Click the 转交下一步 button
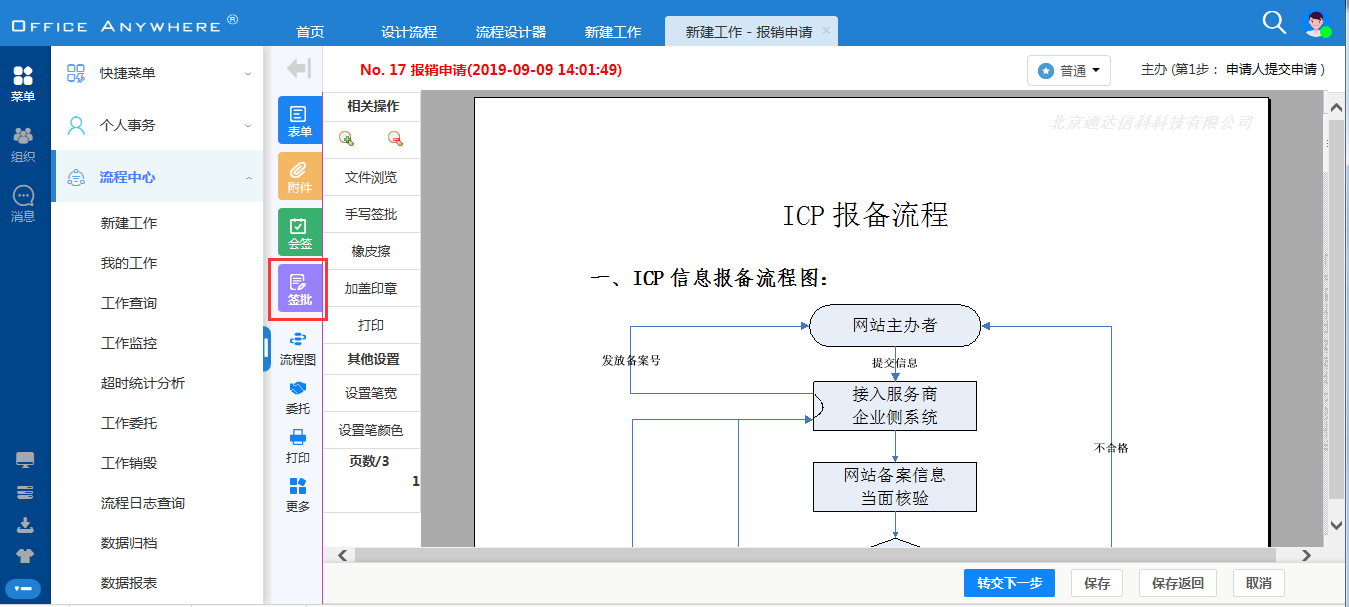 coord(1009,583)
